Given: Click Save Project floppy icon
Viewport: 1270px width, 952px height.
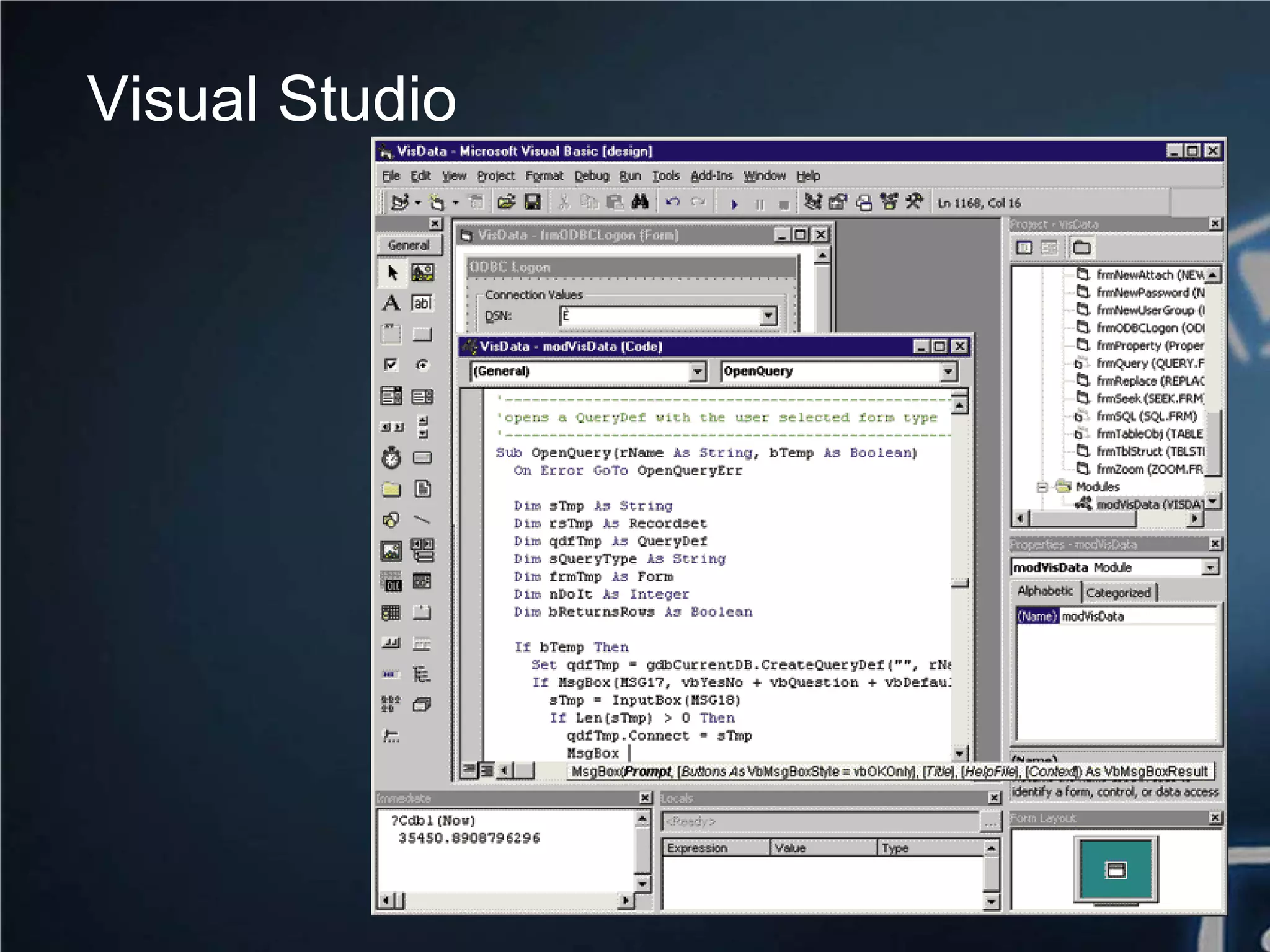Looking at the screenshot, I should click(533, 203).
